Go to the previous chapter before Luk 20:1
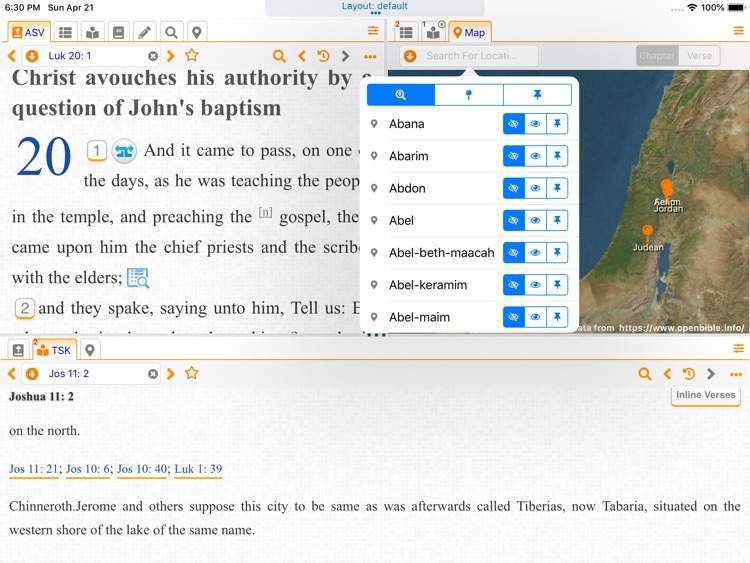Image resolution: width=750 pixels, height=563 pixels. [12, 56]
